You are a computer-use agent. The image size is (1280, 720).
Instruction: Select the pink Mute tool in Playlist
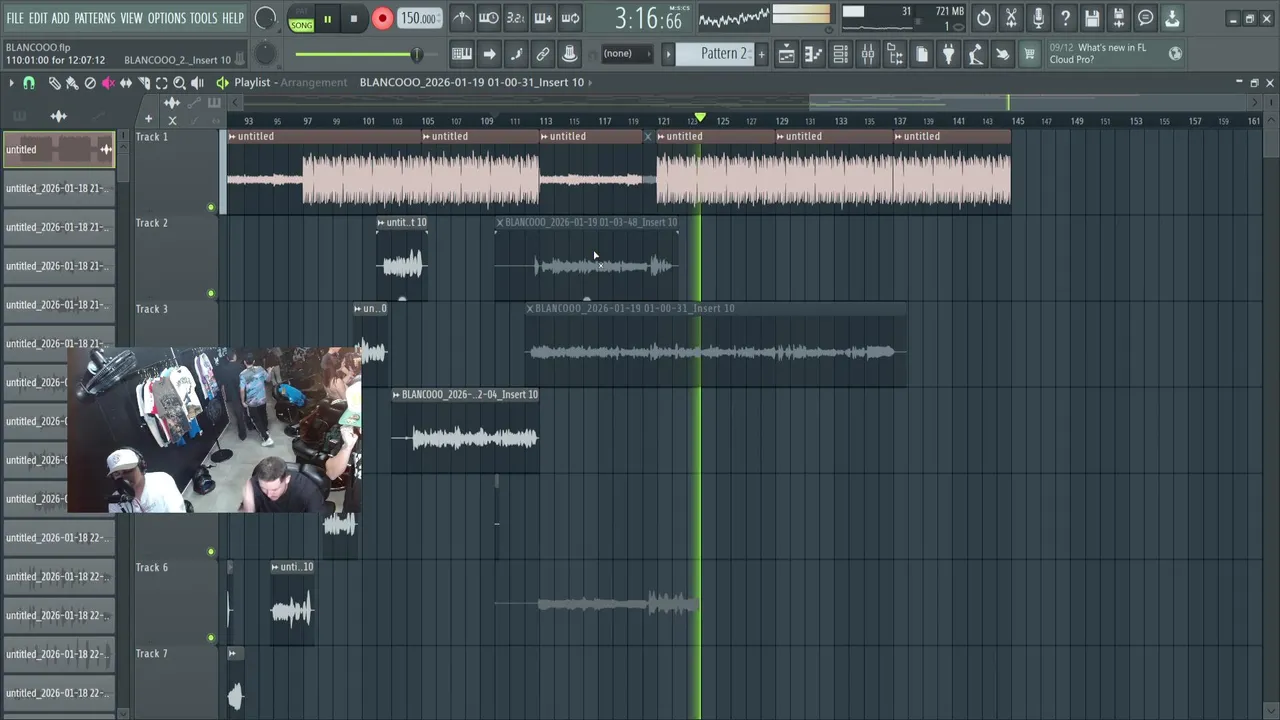[108, 83]
